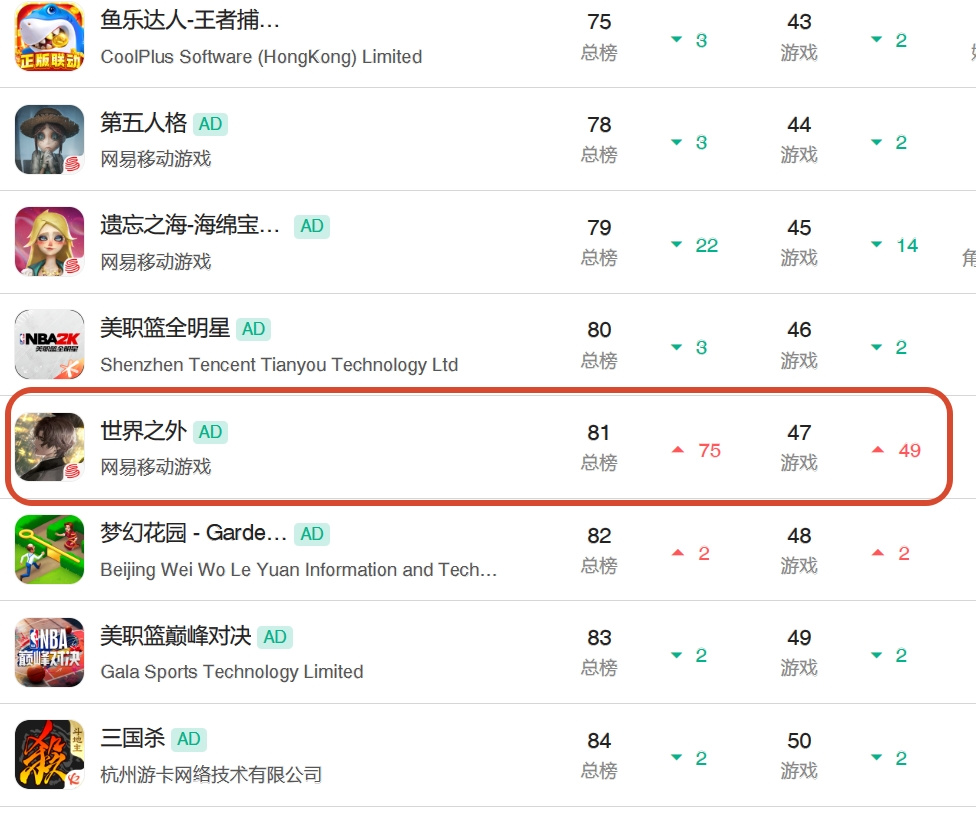
Task: Click developer Gala Sports Technology Limited
Action: (232, 672)
